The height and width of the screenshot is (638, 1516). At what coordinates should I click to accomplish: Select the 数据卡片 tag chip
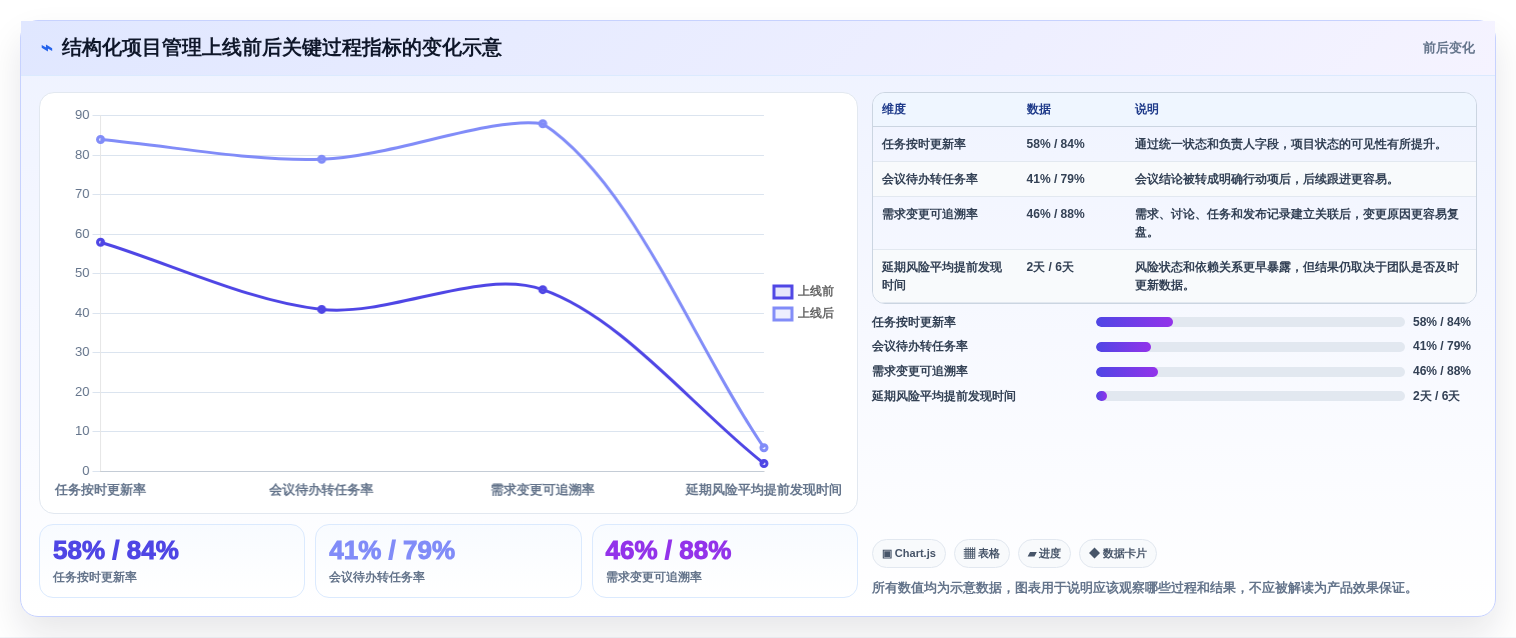coord(1118,554)
